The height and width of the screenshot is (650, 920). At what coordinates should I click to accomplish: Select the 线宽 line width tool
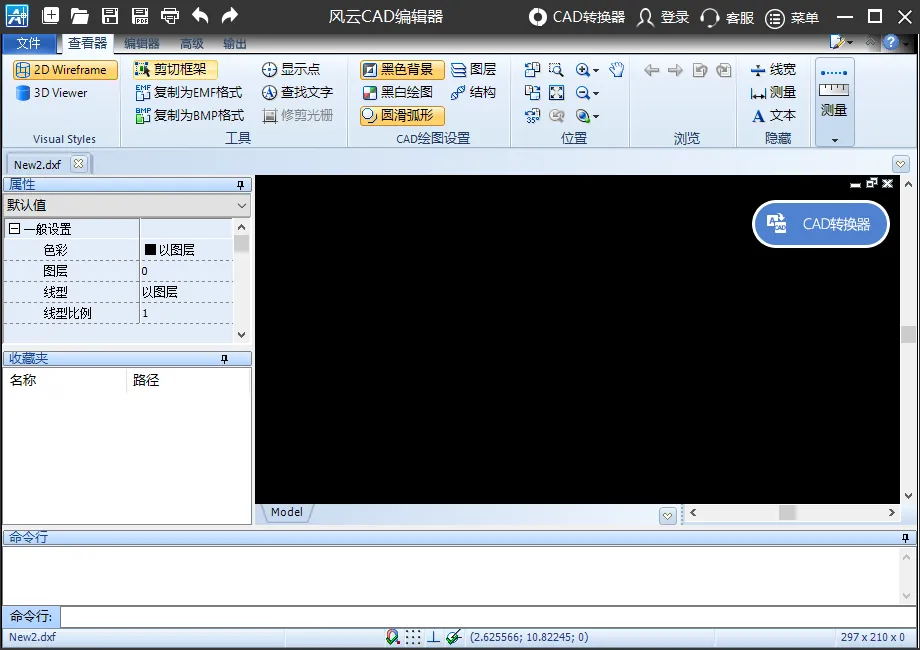[773, 70]
